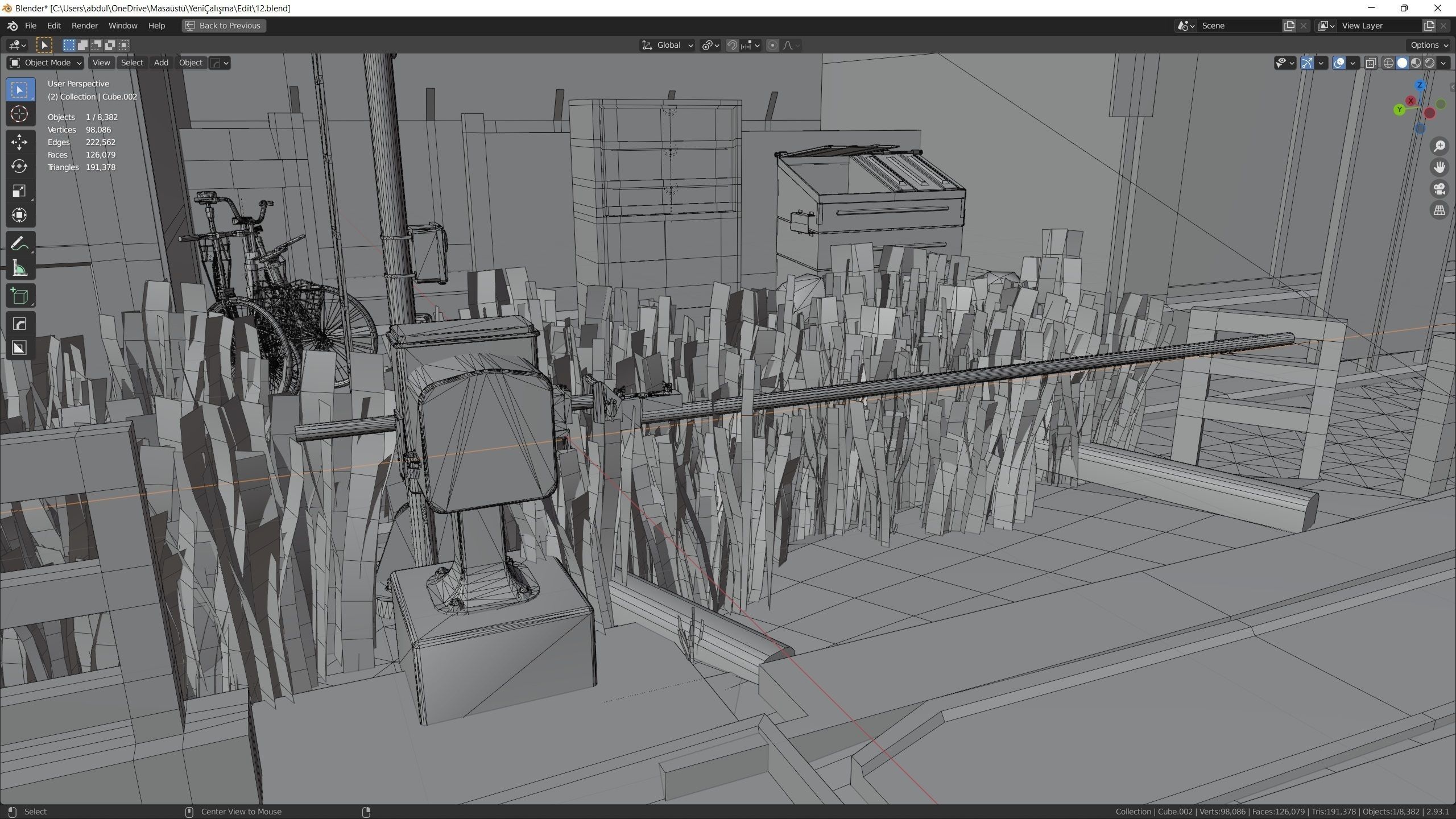Set selection mode to Extend
This screenshot has height=819, width=1456.
pos(82,45)
